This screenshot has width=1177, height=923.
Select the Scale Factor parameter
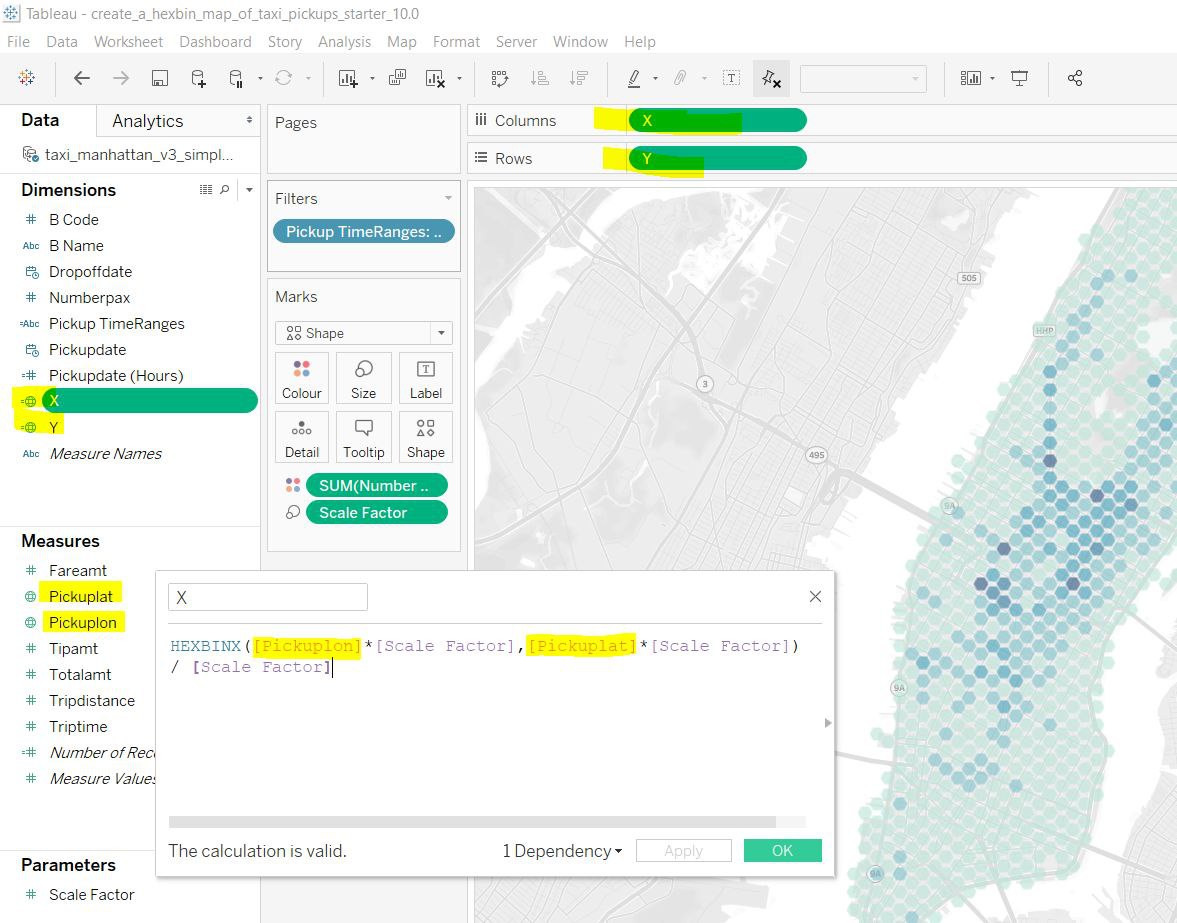tap(92, 894)
